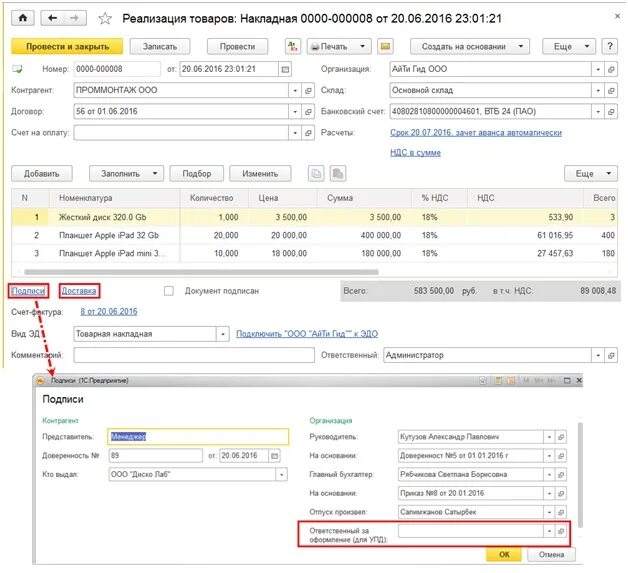This screenshot has width=628, height=573.
Task: Click the Комментарий input field
Action: (194, 355)
